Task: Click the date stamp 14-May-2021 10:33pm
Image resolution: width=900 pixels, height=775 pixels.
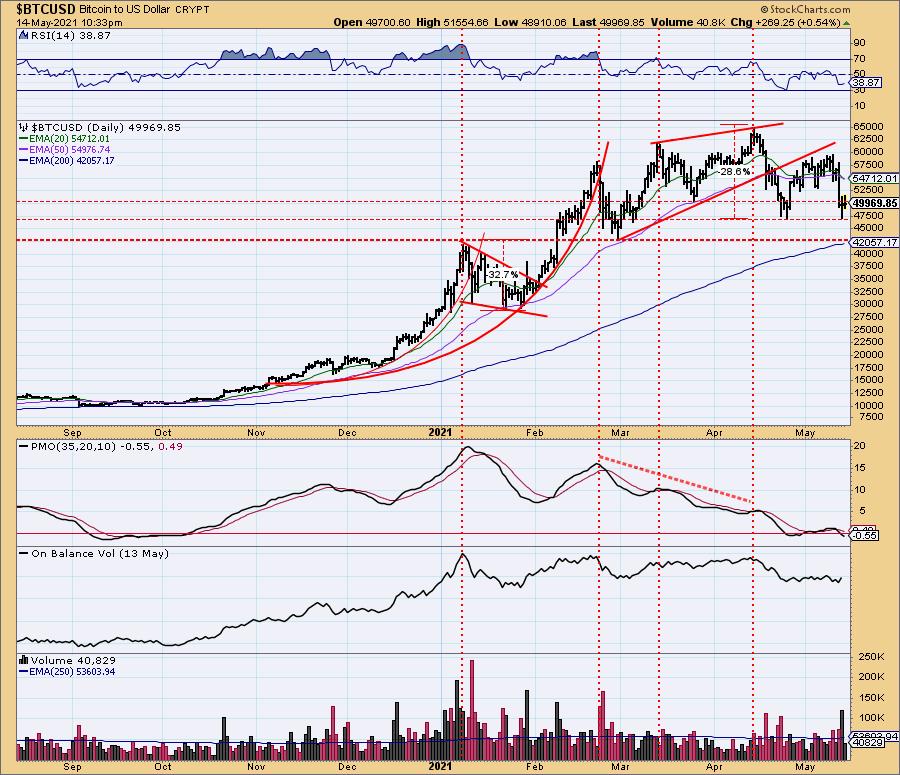Action: (69, 23)
